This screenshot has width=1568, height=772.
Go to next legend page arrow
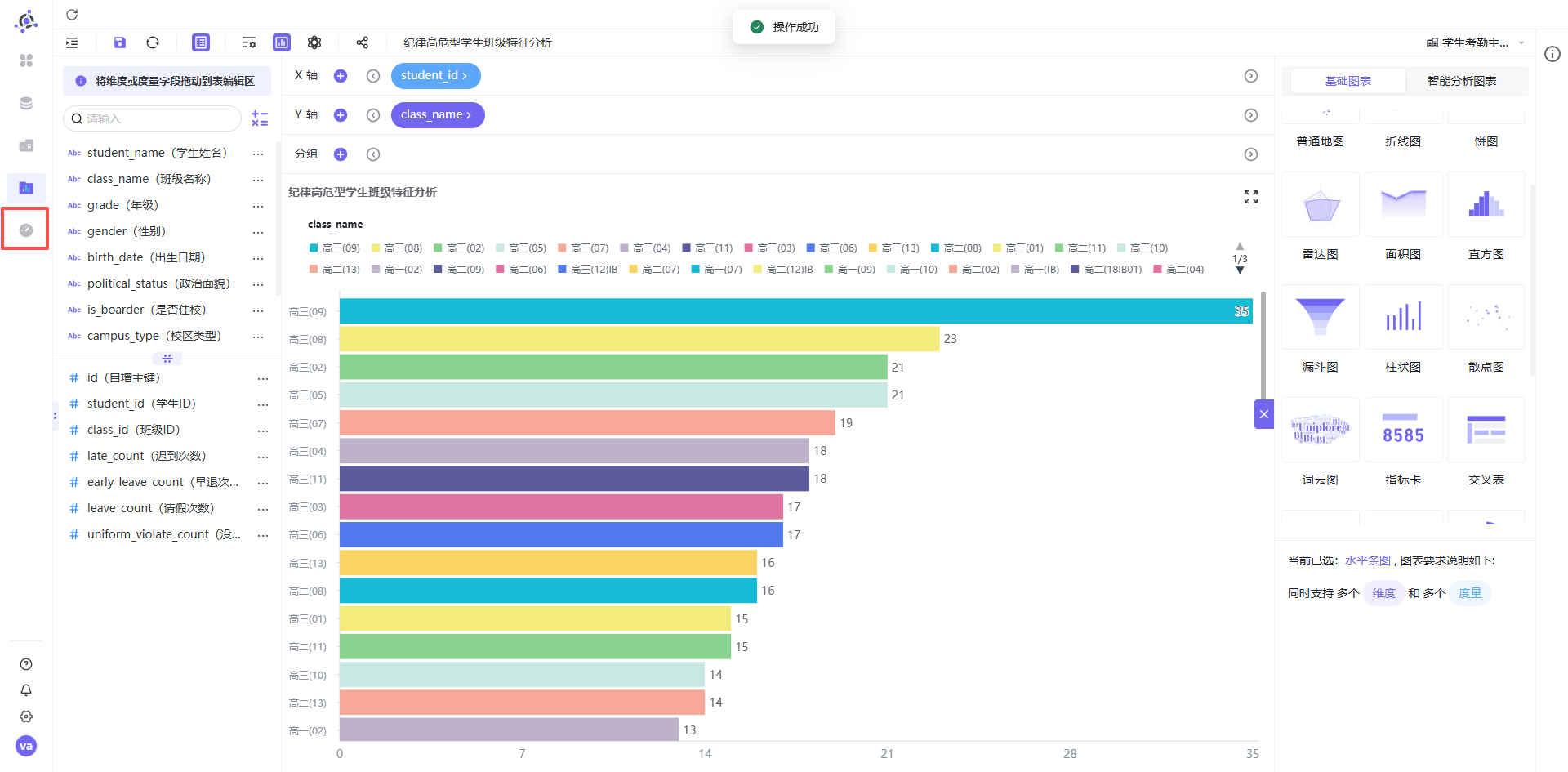point(1240,270)
